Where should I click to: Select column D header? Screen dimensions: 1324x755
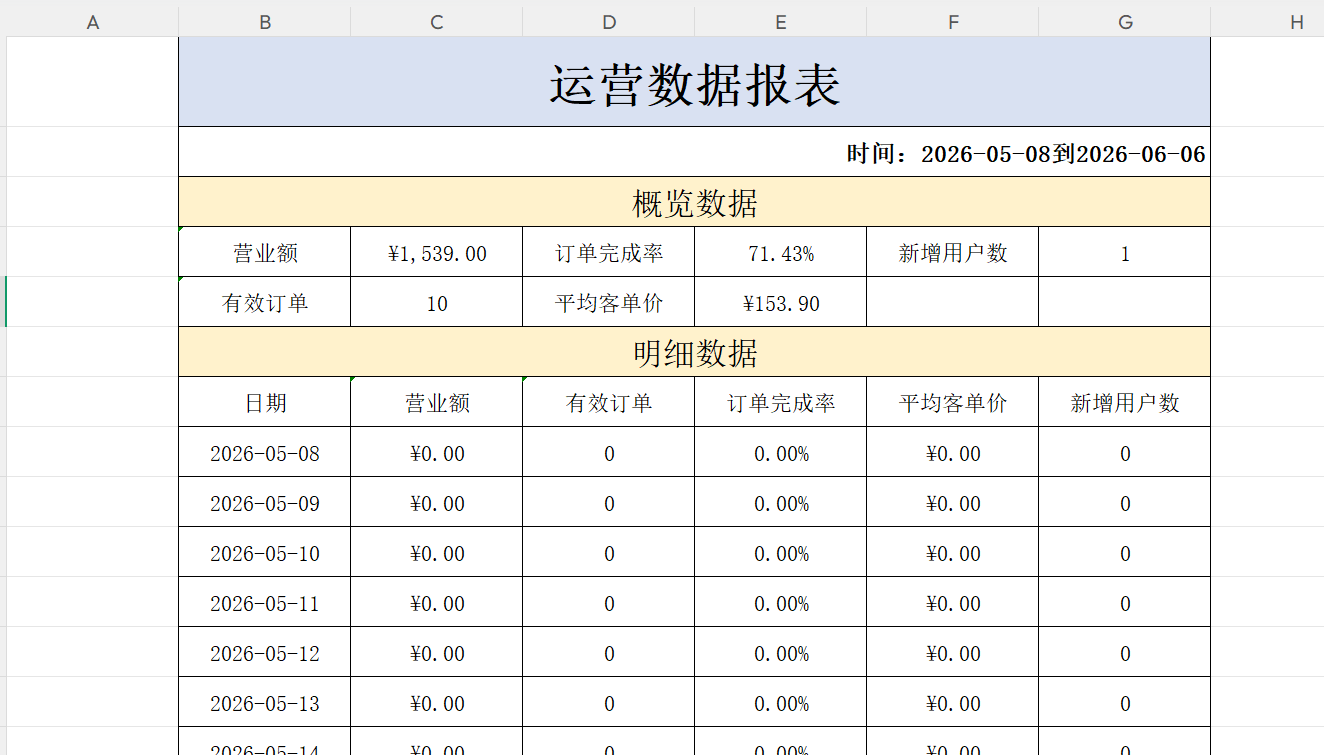coord(609,22)
